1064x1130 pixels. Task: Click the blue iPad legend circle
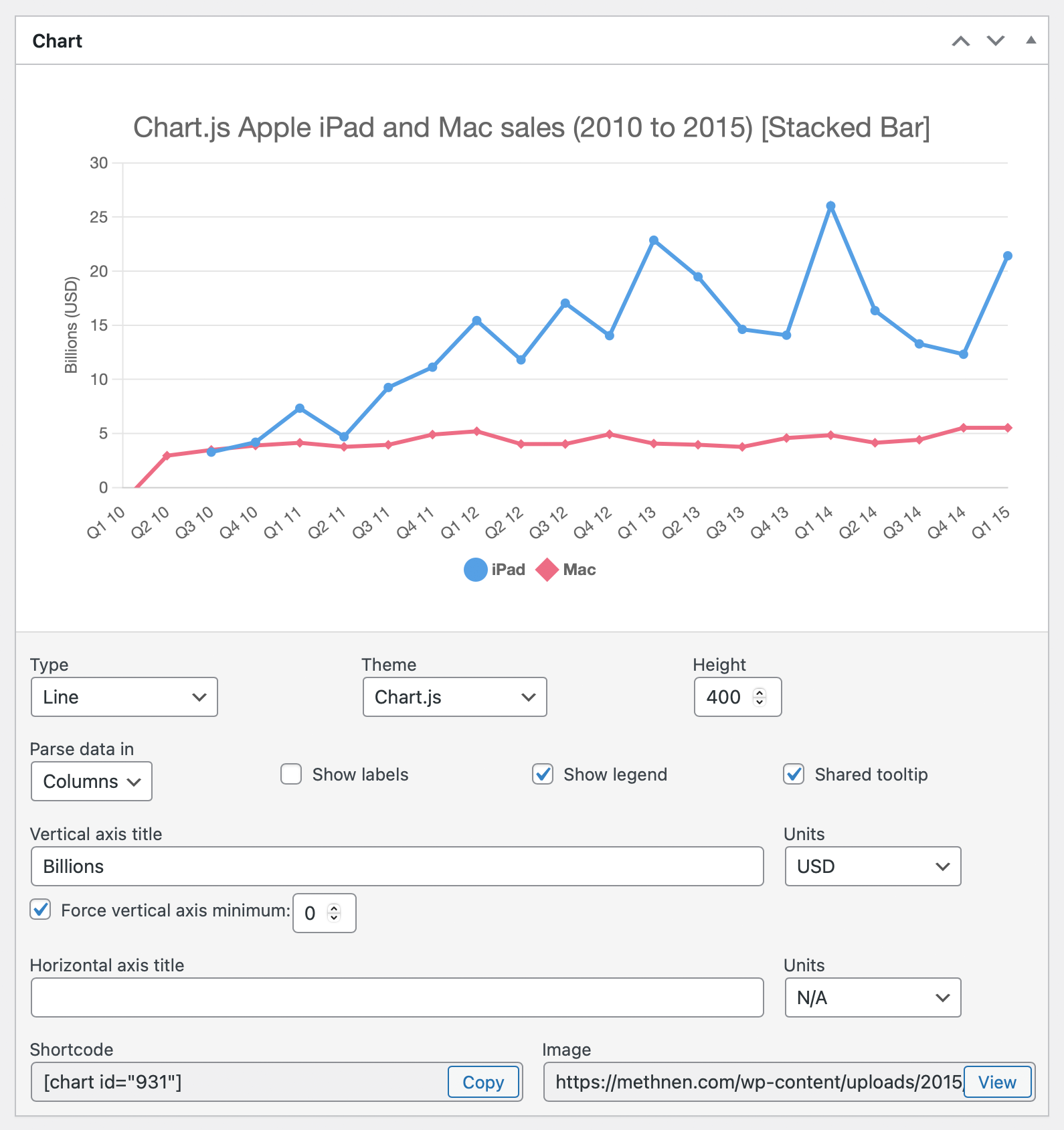click(x=475, y=570)
